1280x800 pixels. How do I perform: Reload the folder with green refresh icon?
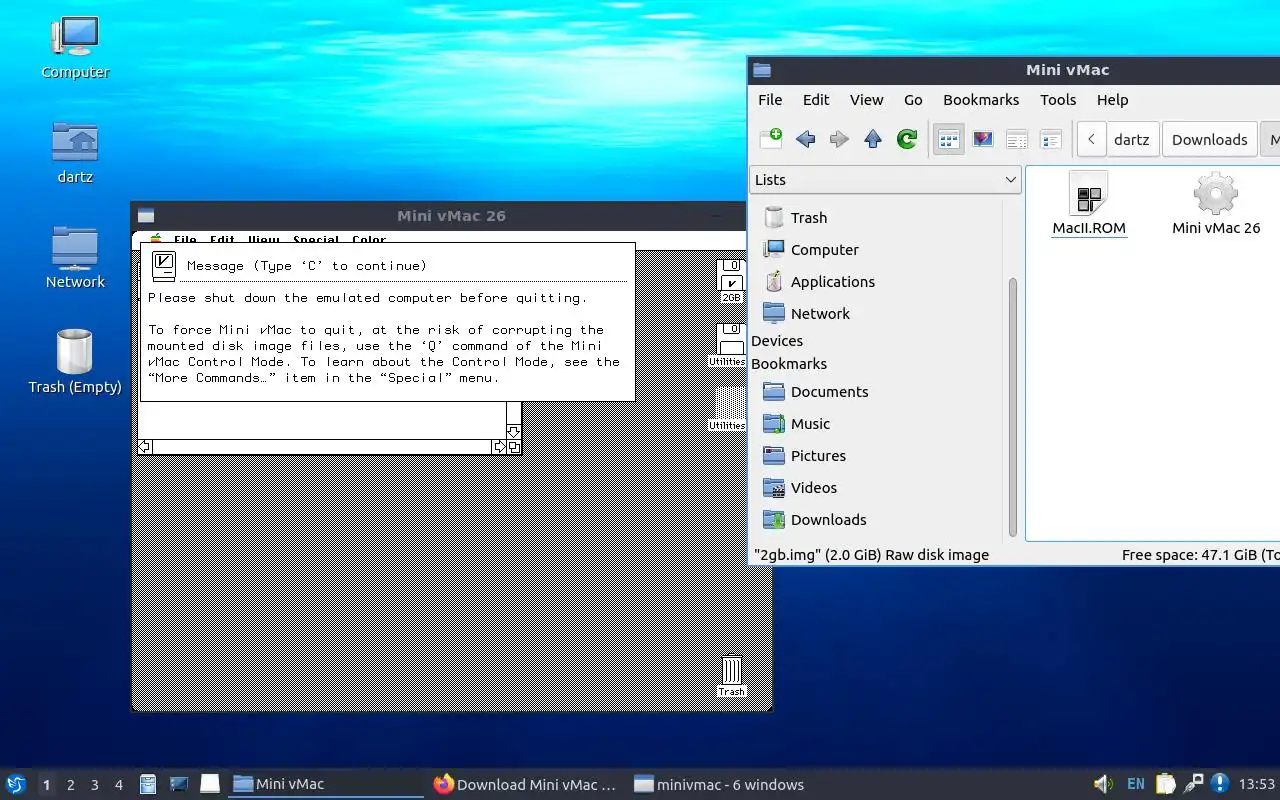tap(907, 139)
